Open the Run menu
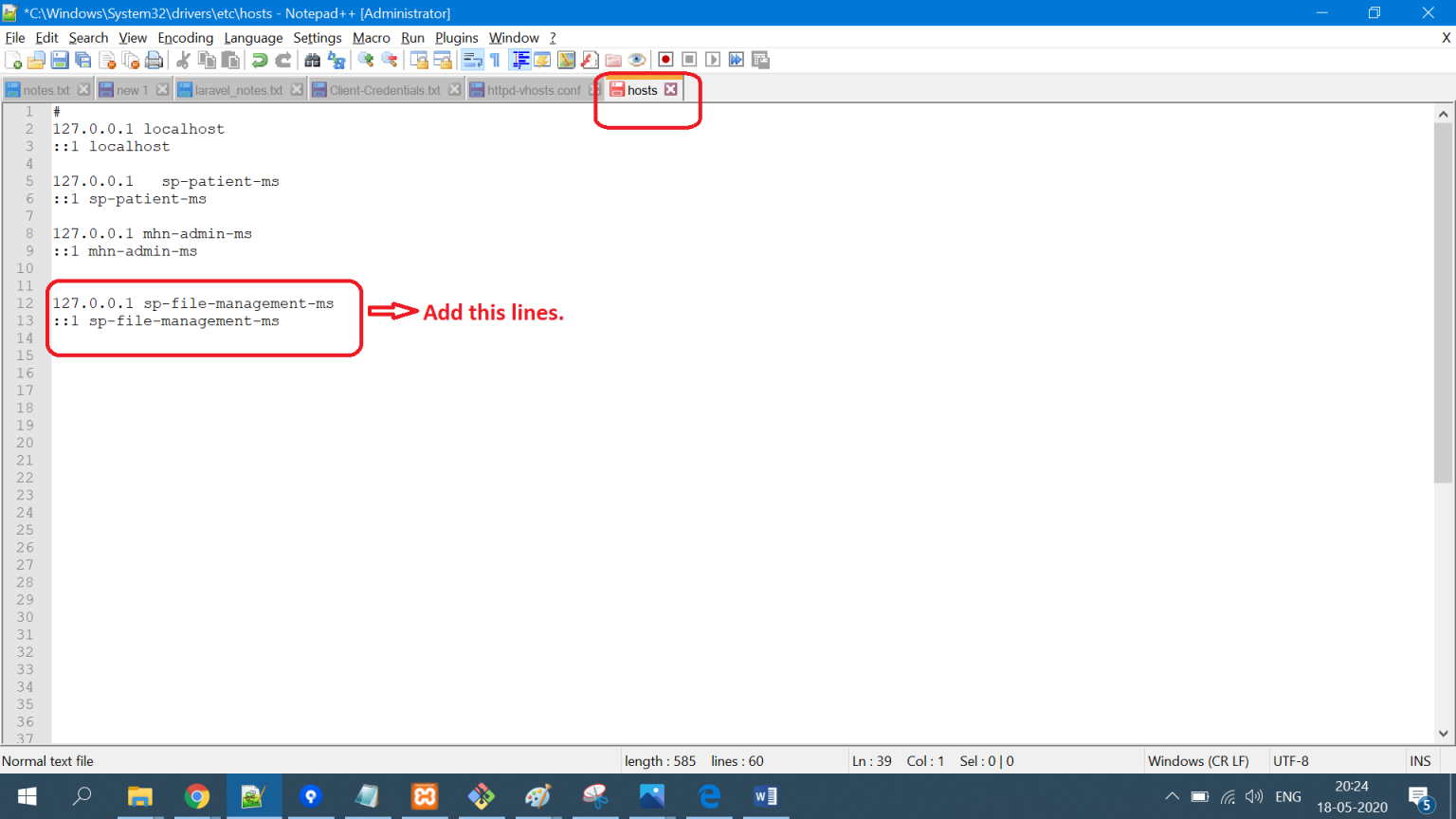 click(412, 38)
